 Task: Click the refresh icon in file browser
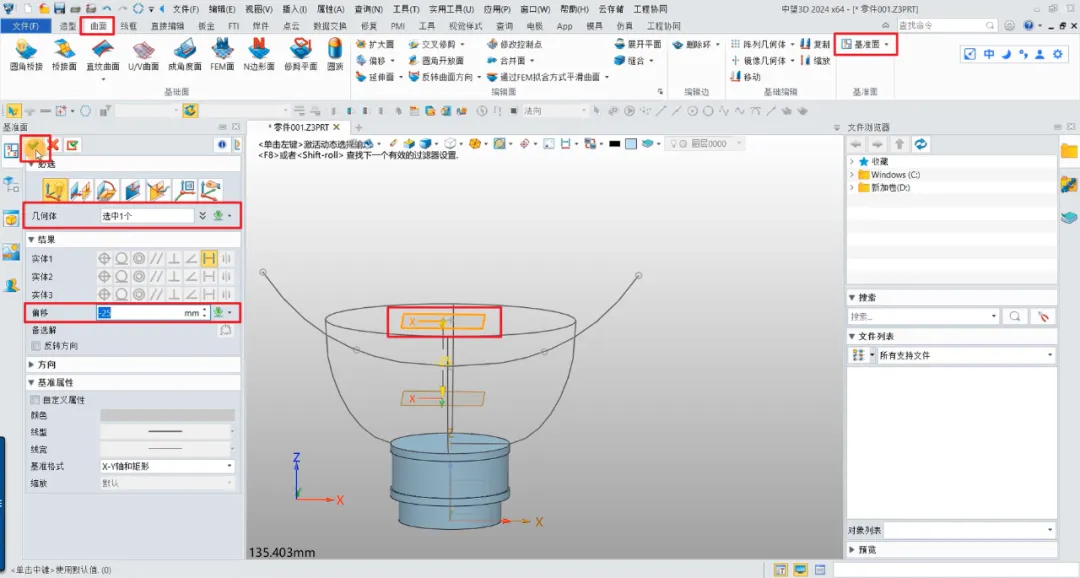tap(921, 145)
